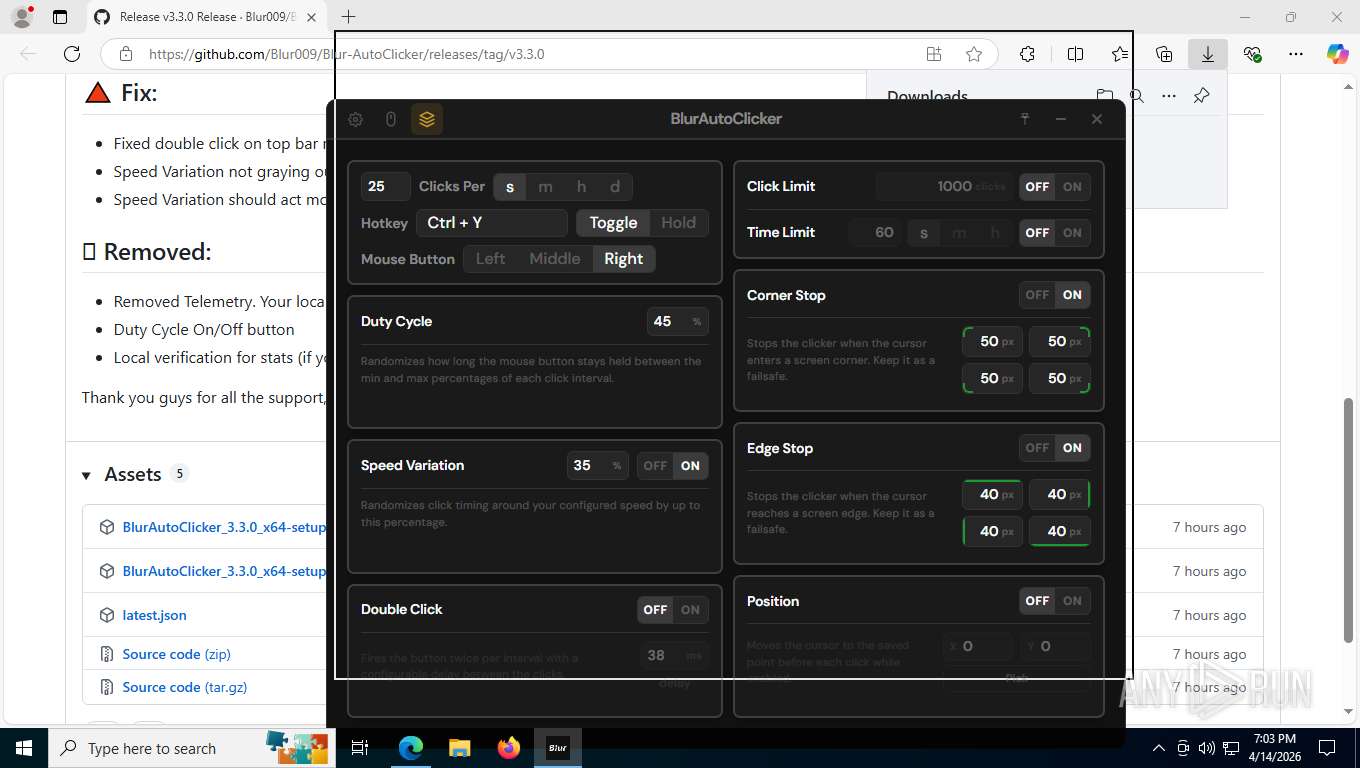Click Speed Variation percent field 35
1360x768 pixels.
pyautogui.click(x=598, y=466)
